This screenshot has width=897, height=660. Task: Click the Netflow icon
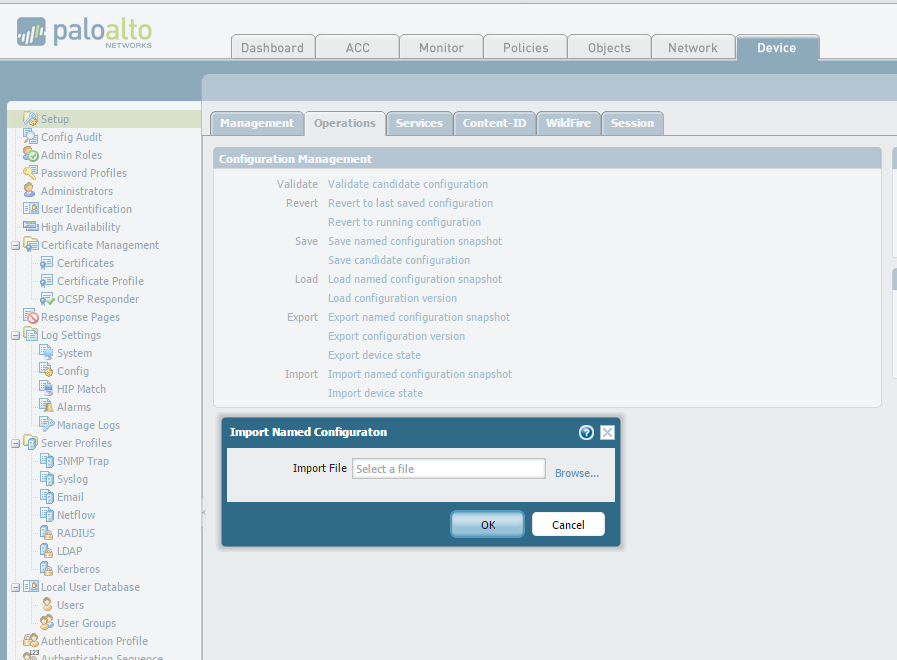[46, 514]
